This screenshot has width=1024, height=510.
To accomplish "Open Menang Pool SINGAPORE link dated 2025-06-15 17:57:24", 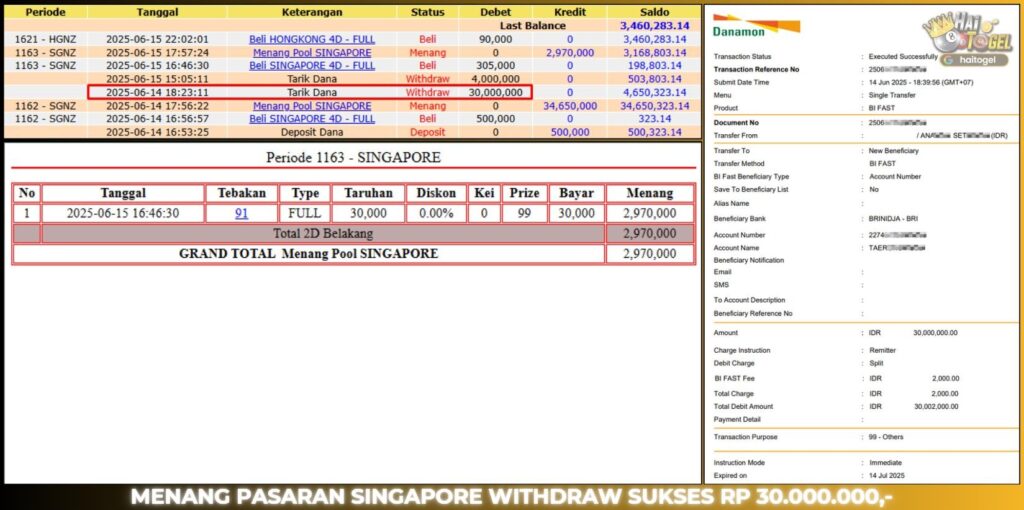I will point(312,53).
